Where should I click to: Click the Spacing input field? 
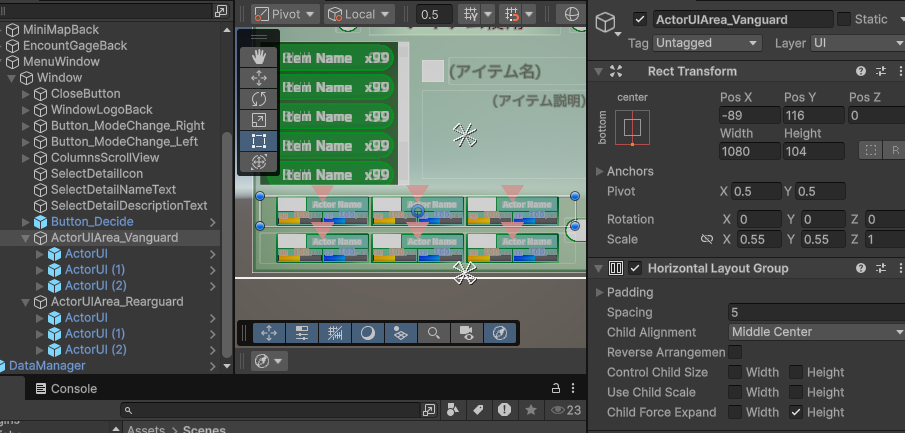(x=815, y=312)
